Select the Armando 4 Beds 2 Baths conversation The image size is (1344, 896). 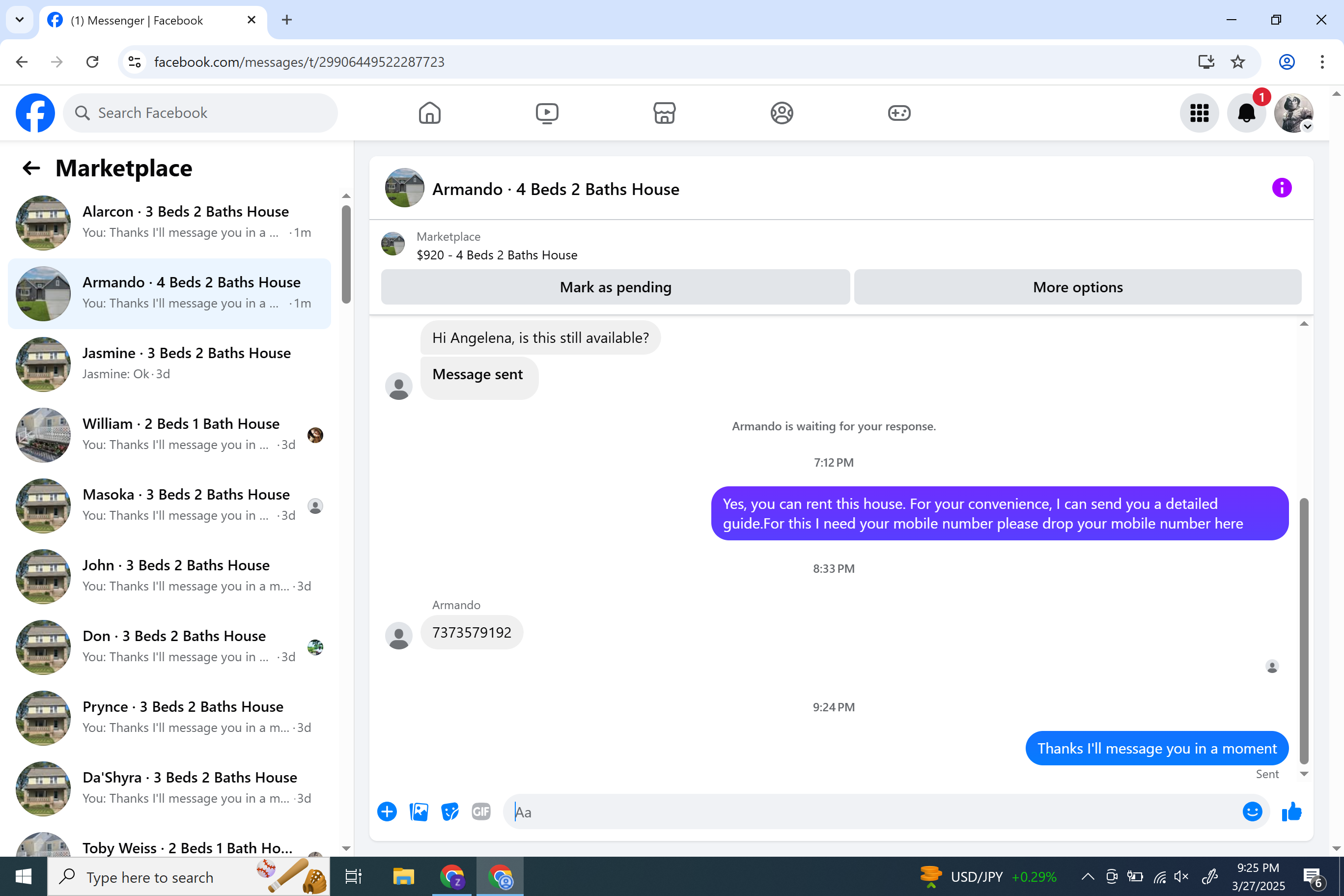[x=169, y=294]
